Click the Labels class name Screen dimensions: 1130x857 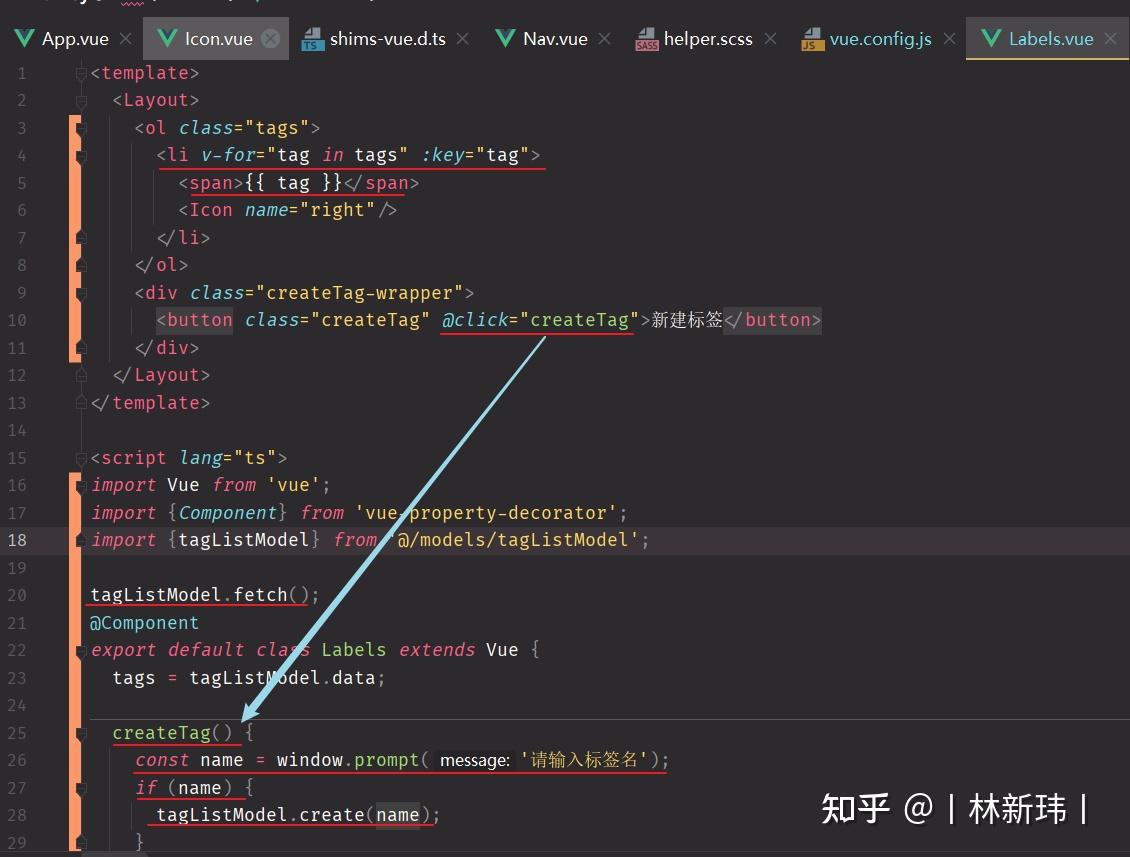pyautogui.click(x=354, y=650)
